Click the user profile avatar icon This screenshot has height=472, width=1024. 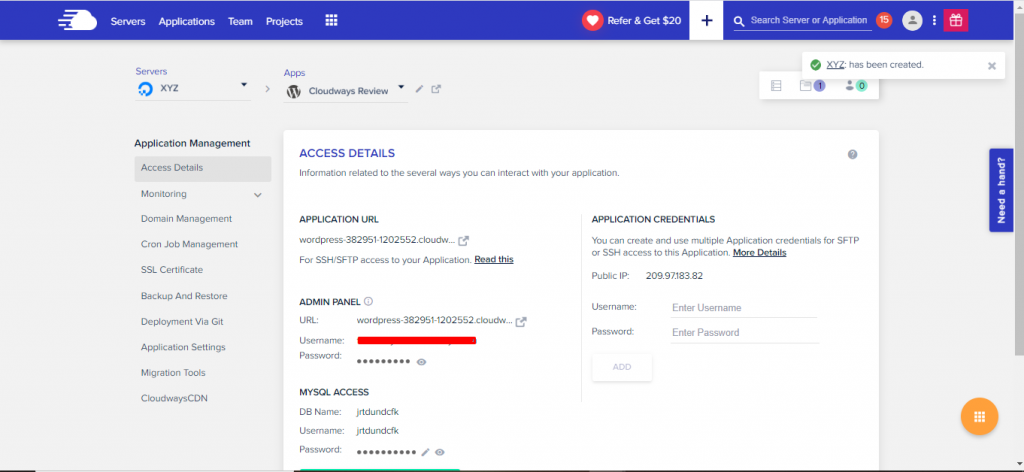(912, 20)
